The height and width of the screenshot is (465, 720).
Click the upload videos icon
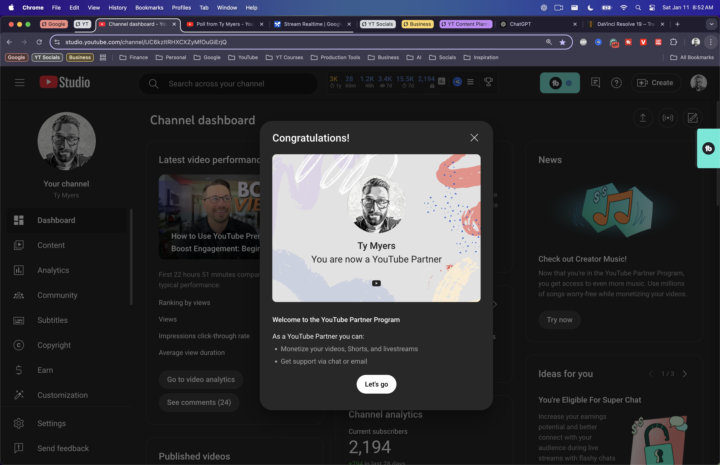(x=643, y=118)
